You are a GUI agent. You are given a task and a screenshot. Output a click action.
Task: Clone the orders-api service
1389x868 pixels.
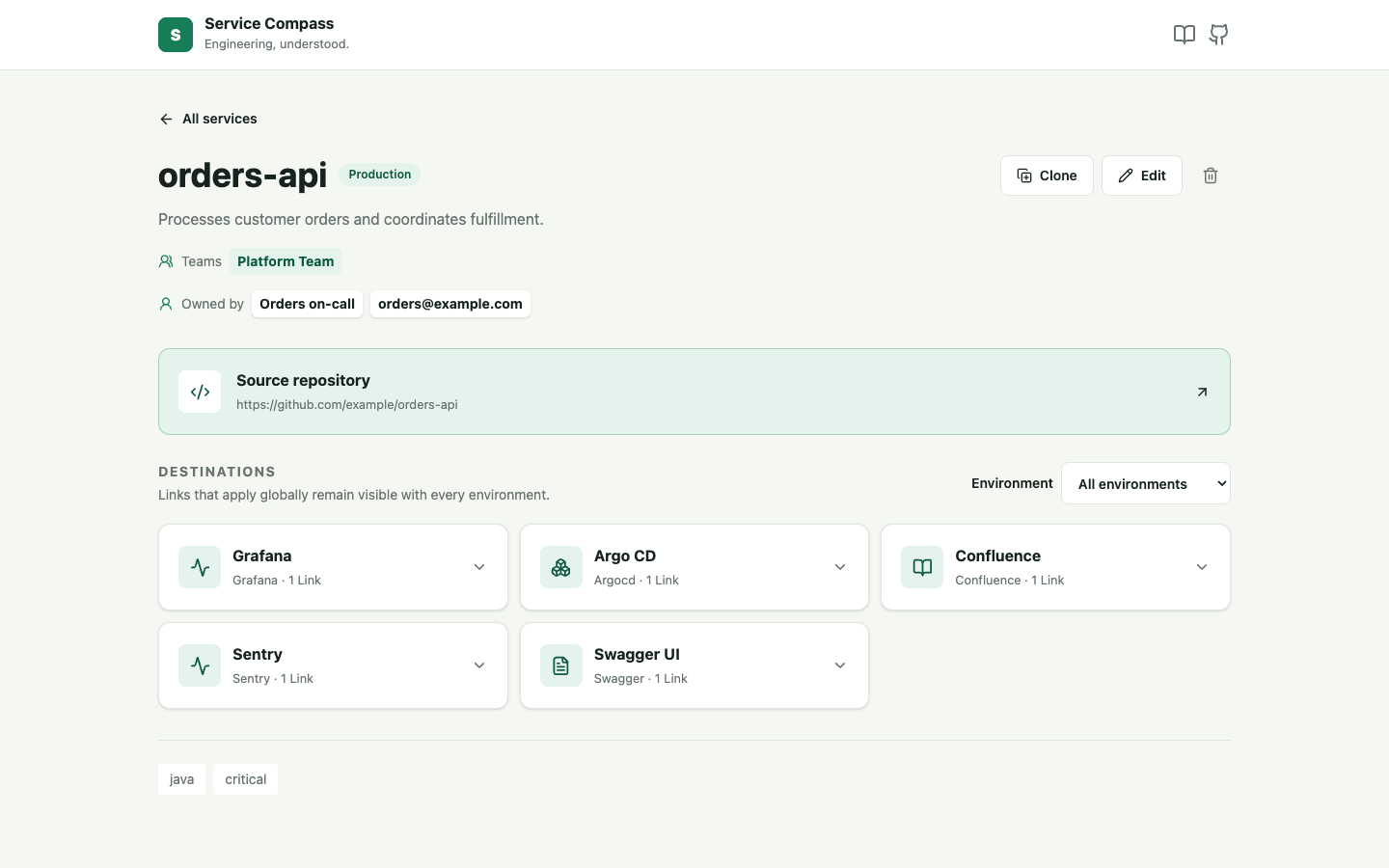(1047, 176)
